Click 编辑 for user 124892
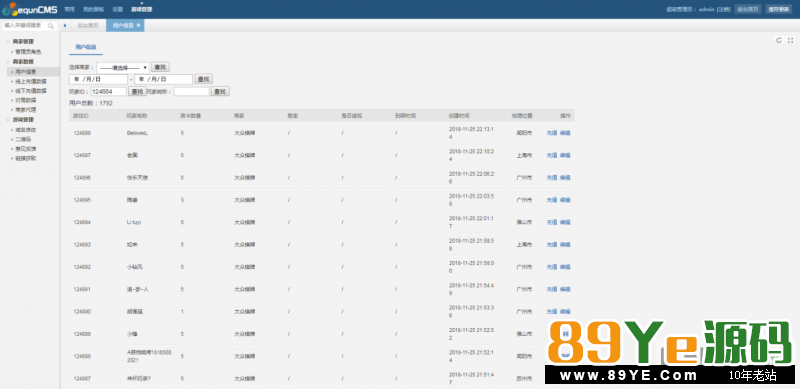Screen dimensions: 800x389 click(x=565, y=267)
